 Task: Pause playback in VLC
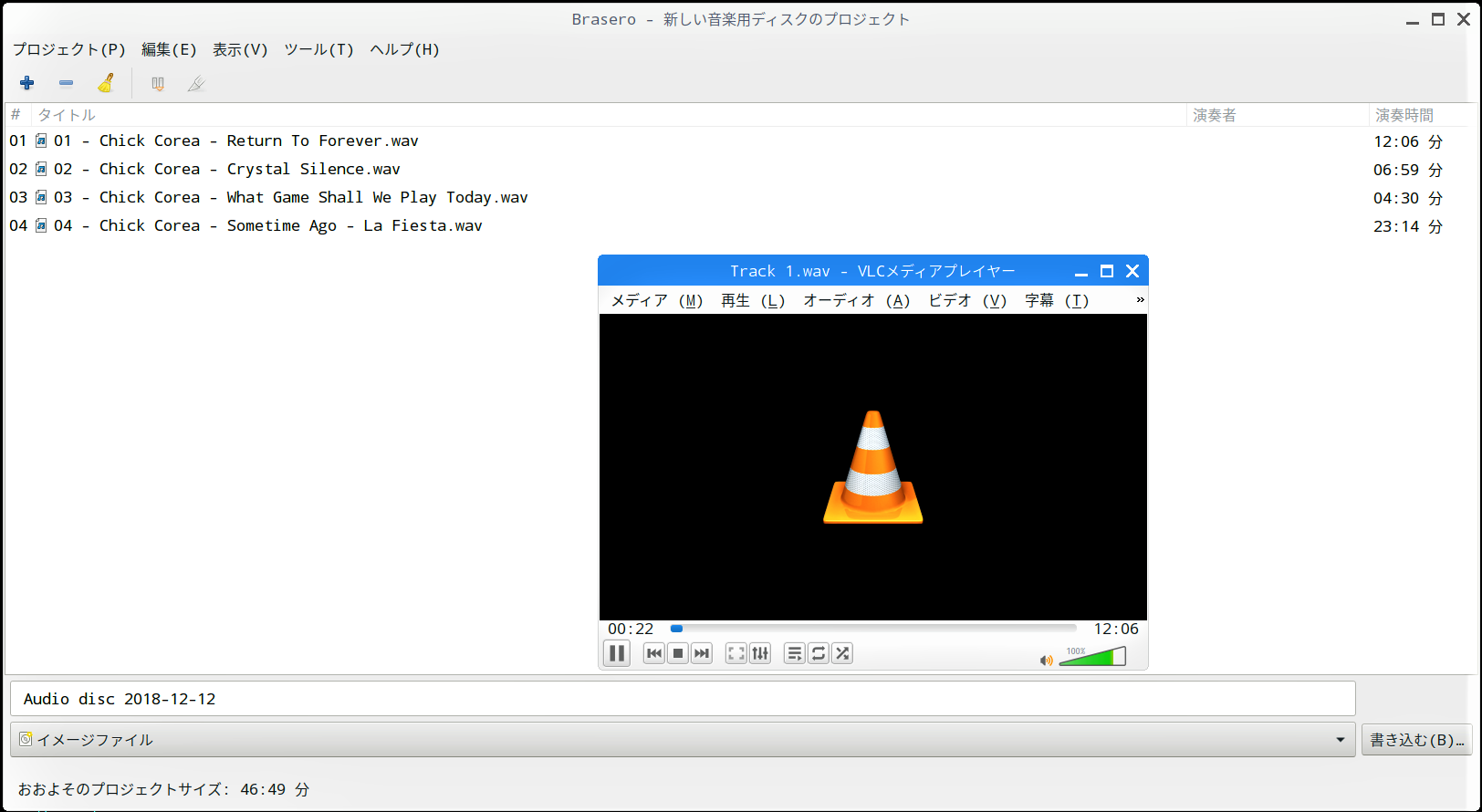click(617, 653)
